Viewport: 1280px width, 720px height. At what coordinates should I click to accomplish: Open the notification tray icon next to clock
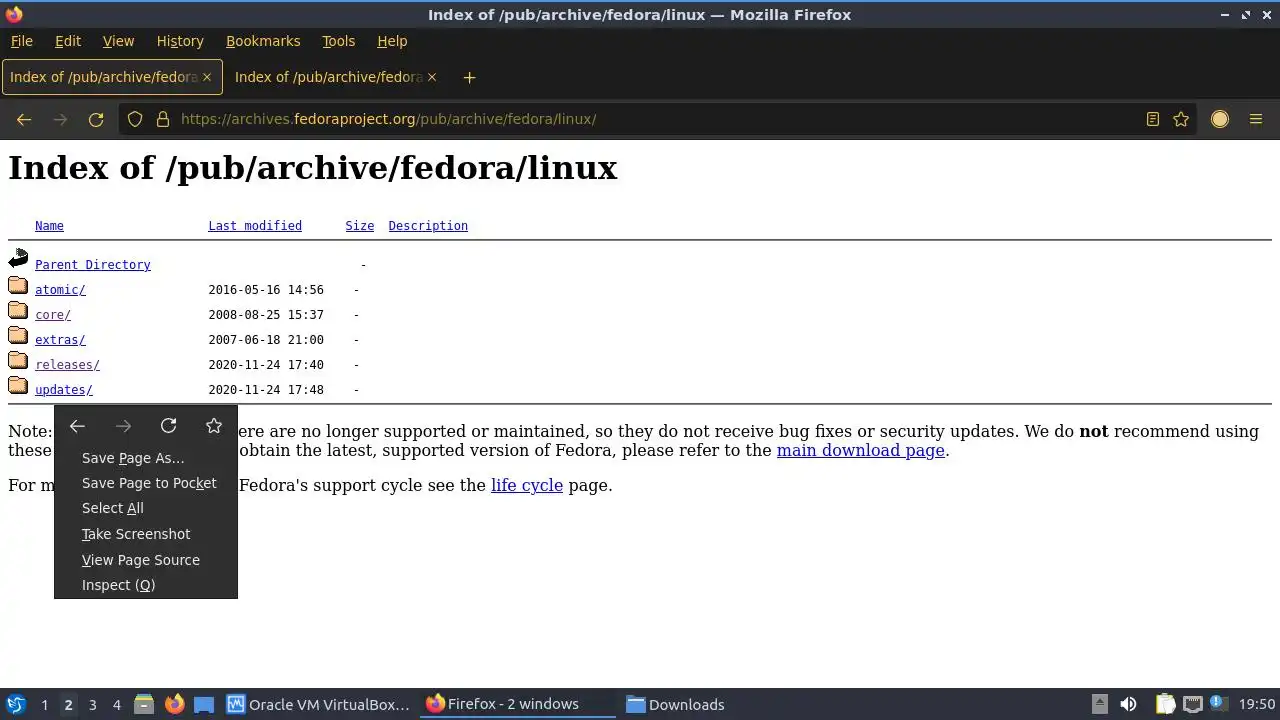click(1219, 704)
